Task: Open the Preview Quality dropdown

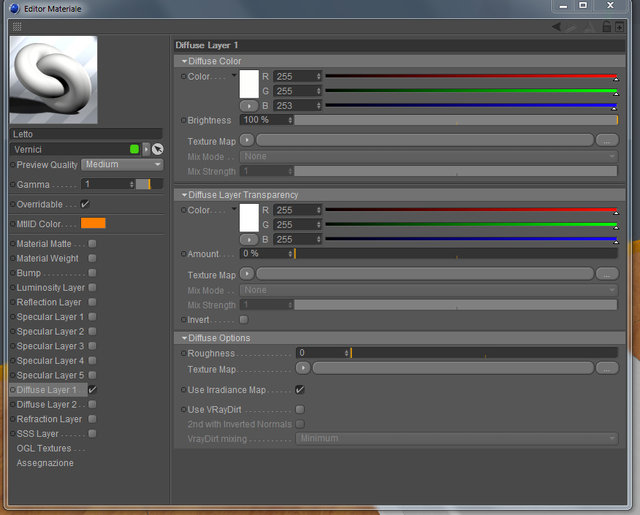Action: pos(122,164)
